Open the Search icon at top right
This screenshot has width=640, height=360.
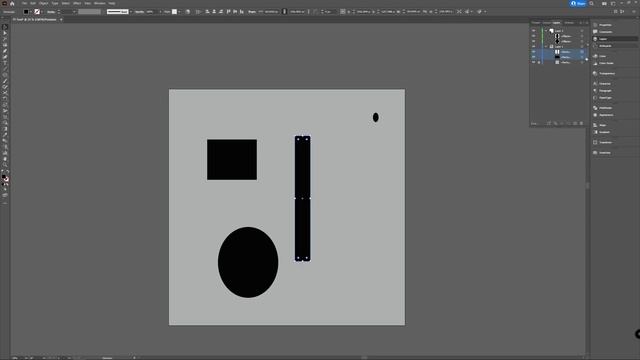(591, 3)
